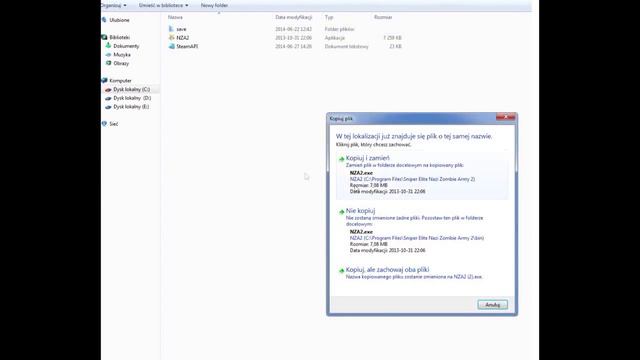This screenshot has height=360, width=640.
Task: Click green arrow beside Kopiuj i zamień
Action: [341, 159]
